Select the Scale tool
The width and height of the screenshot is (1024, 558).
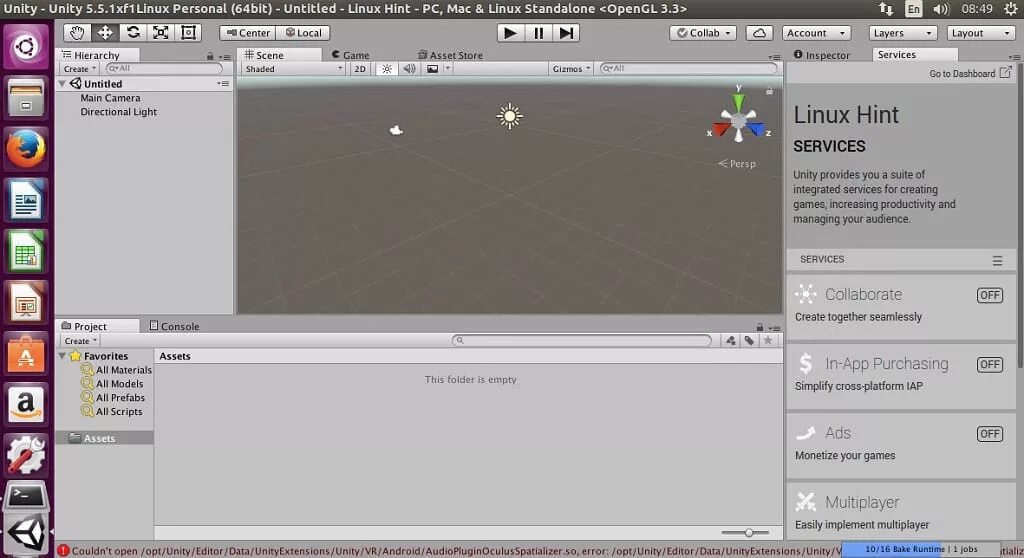click(161, 33)
